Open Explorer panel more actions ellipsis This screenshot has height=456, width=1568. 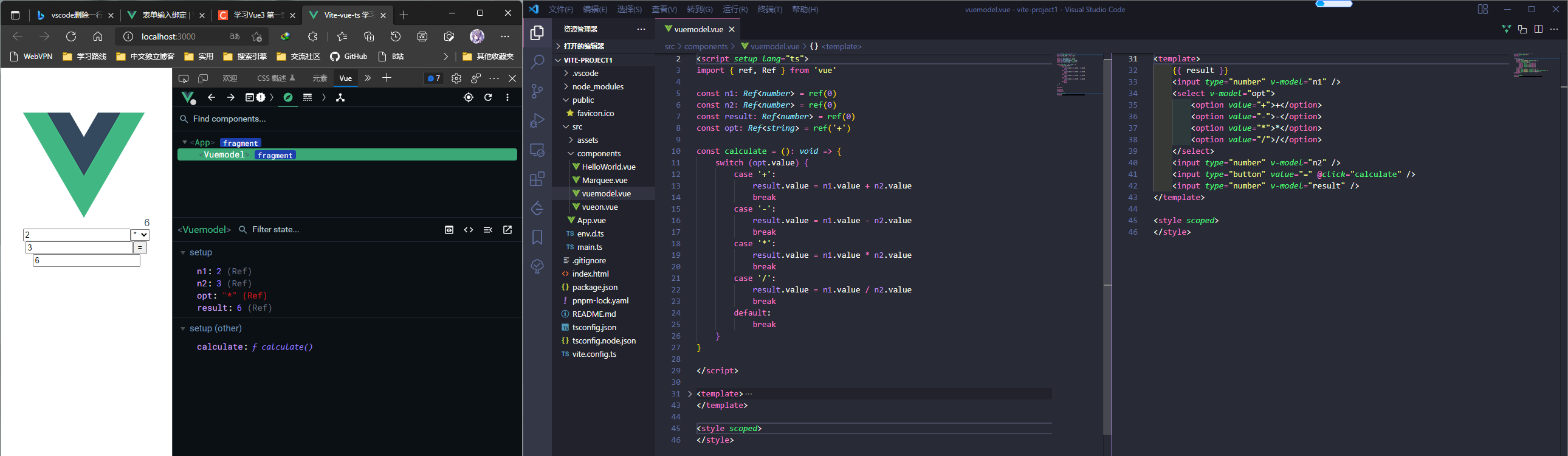pyautogui.click(x=641, y=29)
